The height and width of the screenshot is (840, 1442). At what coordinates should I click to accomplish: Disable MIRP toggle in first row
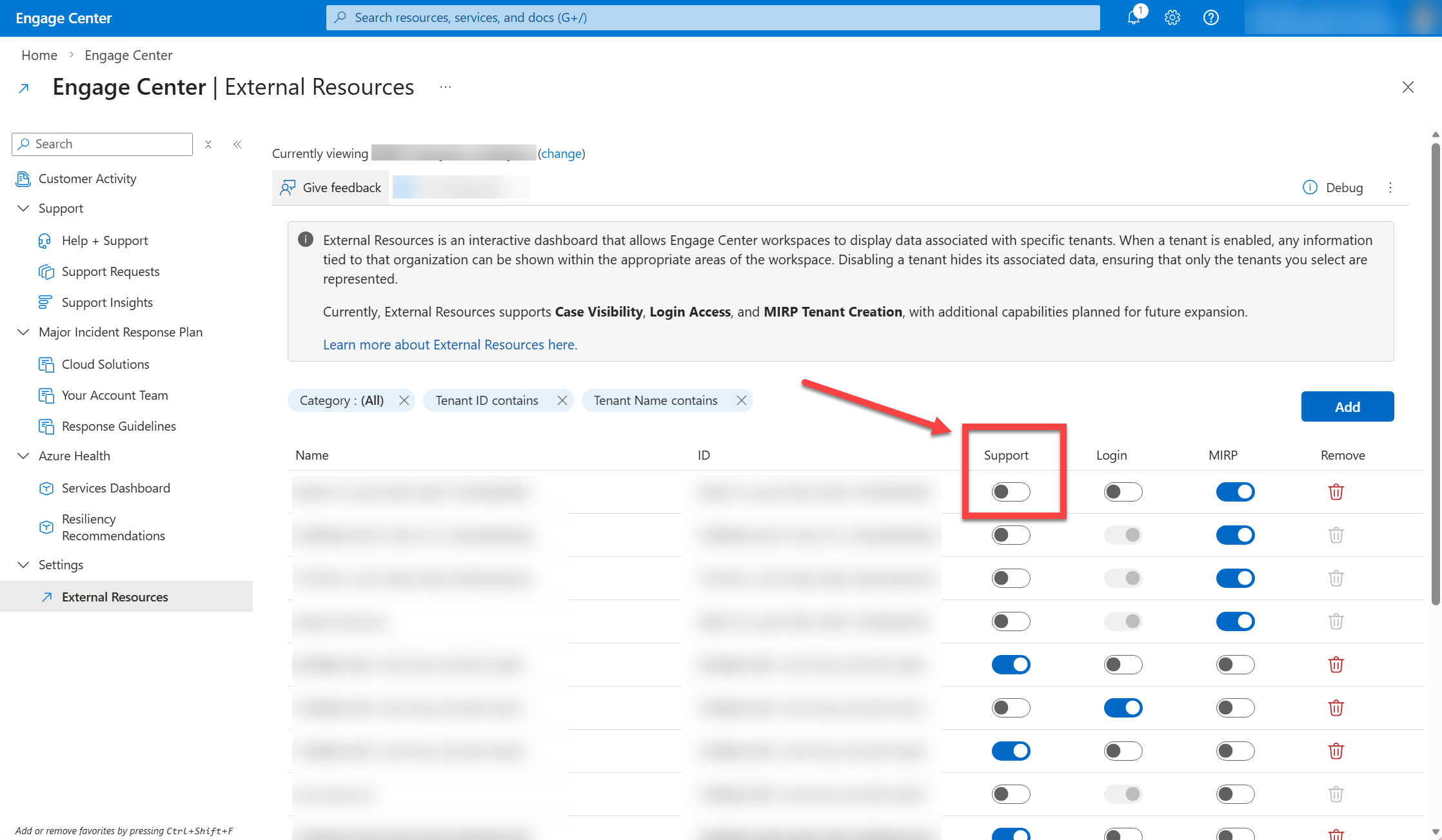pos(1235,492)
